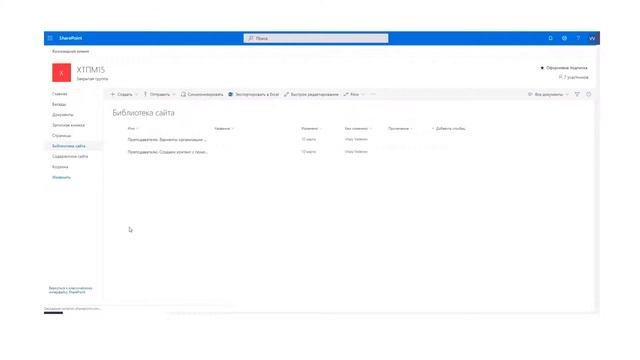
Task: Click modified date of Варианты организации row
Action: click(309, 140)
